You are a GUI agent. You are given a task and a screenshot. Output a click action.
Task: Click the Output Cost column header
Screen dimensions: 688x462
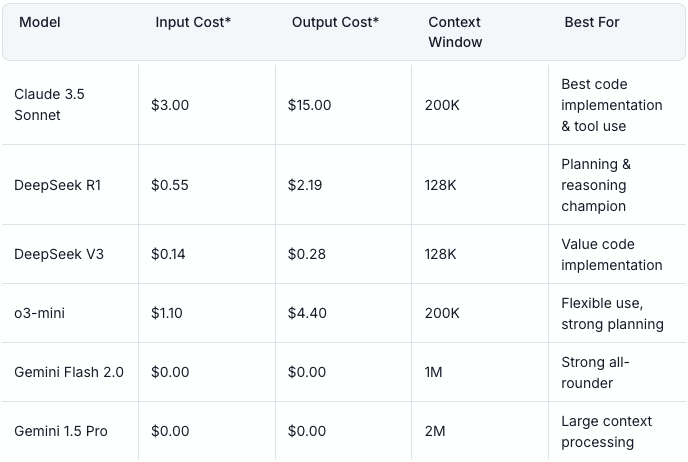click(335, 22)
